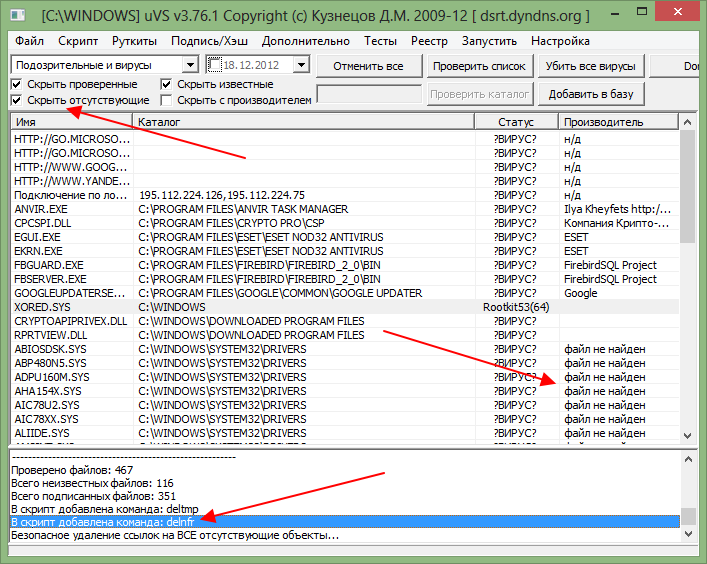Click the file list scroll down arrow

pyautogui.click(x=687, y=436)
